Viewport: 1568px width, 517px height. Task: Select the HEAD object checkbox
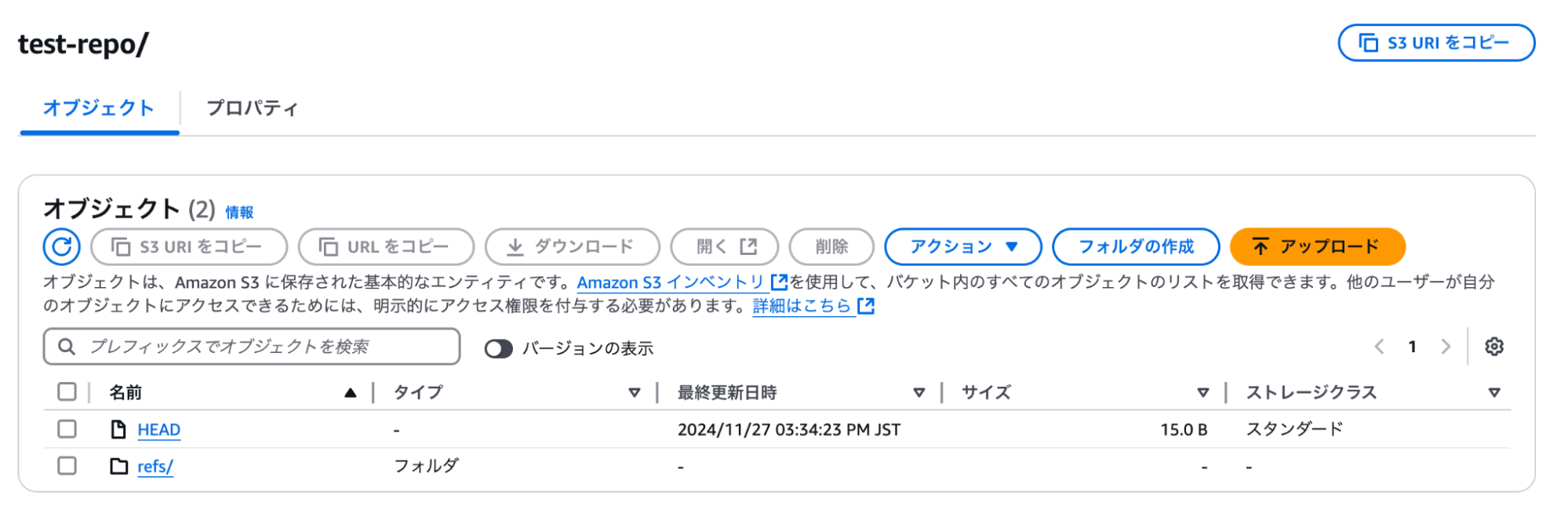[67, 429]
